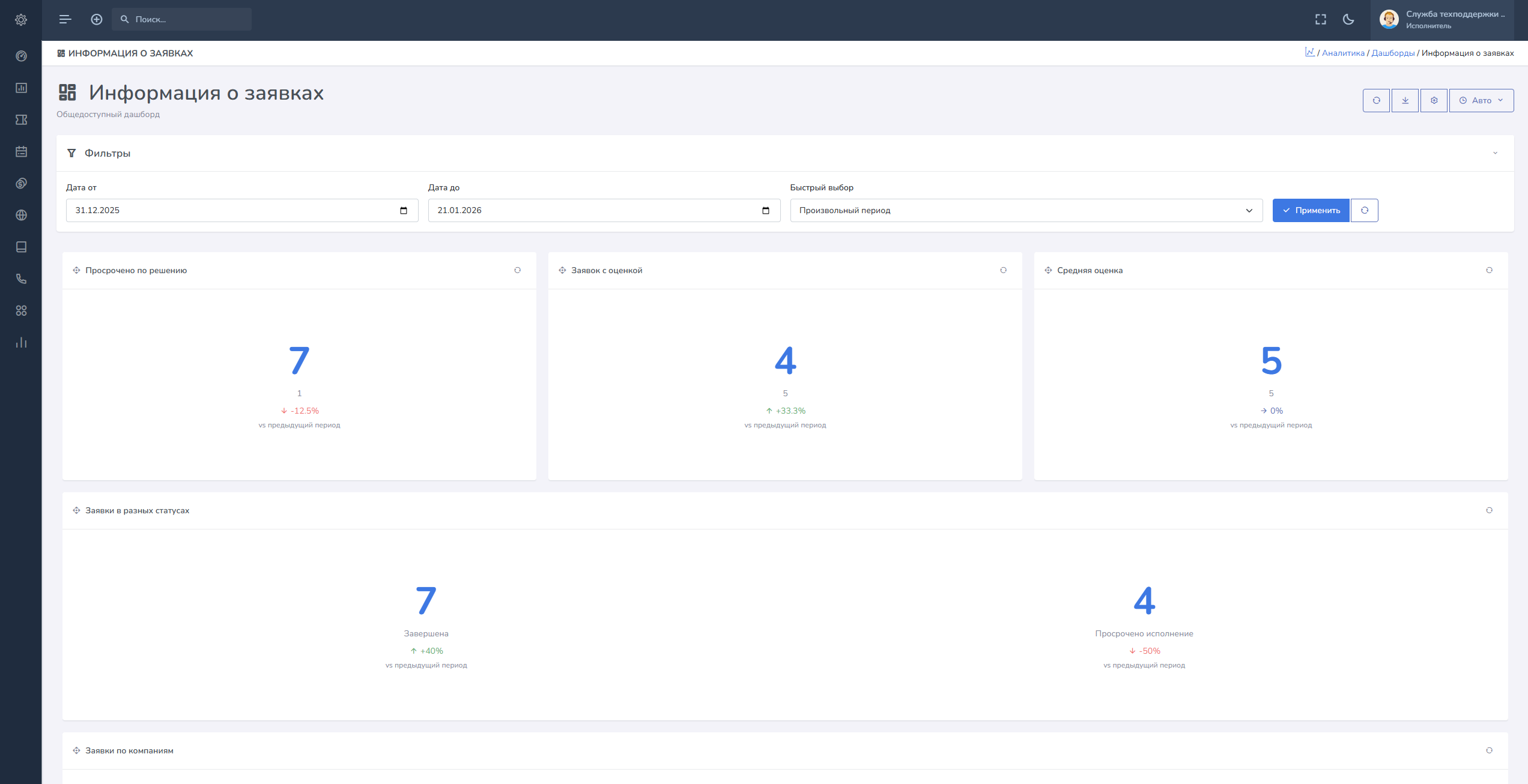This screenshot has width=1528, height=784.
Task: Open calendar icon in left sidebar
Action: 21,151
